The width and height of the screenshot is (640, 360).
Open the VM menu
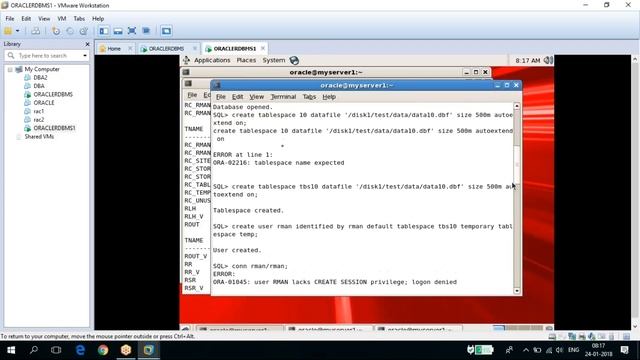(62, 19)
